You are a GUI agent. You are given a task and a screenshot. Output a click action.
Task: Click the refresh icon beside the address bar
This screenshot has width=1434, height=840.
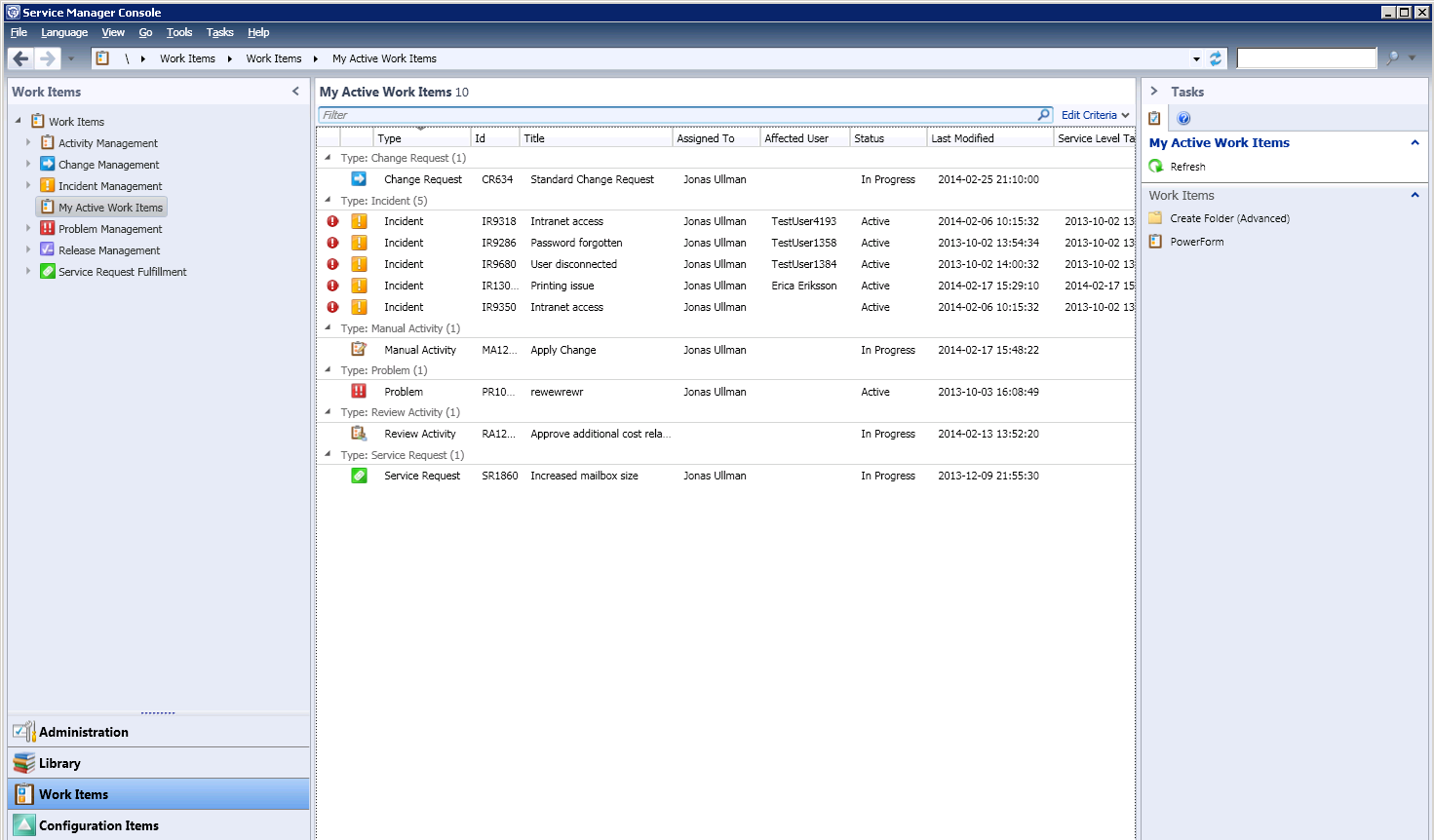(x=1216, y=58)
